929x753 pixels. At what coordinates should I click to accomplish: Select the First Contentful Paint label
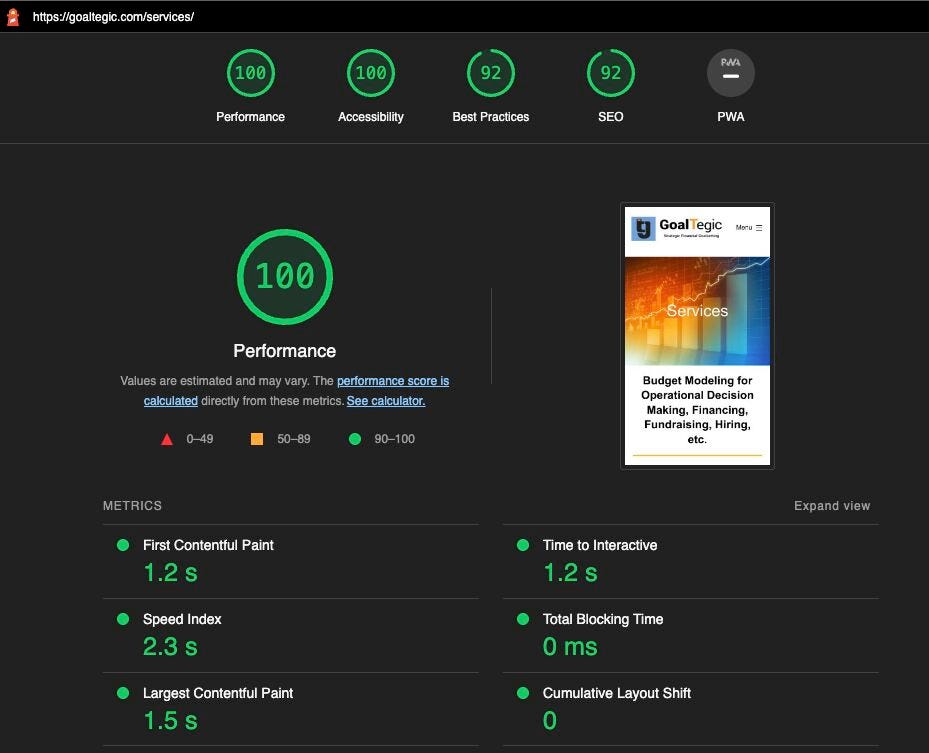pos(209,545)
